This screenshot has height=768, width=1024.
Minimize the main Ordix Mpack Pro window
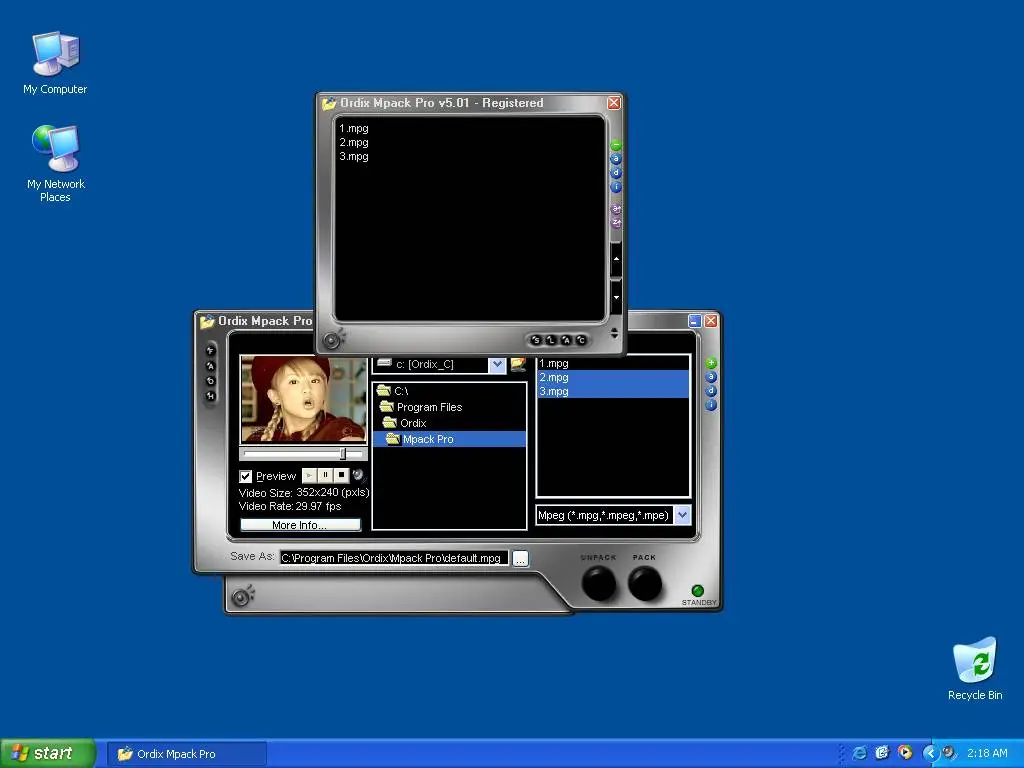click(695, 321)
